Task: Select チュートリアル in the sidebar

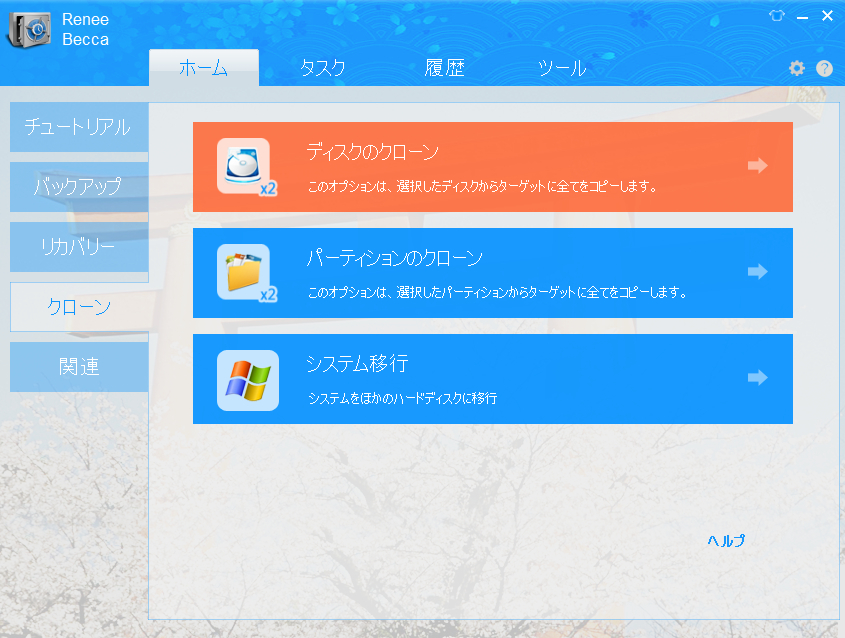Action: point(79,127)
